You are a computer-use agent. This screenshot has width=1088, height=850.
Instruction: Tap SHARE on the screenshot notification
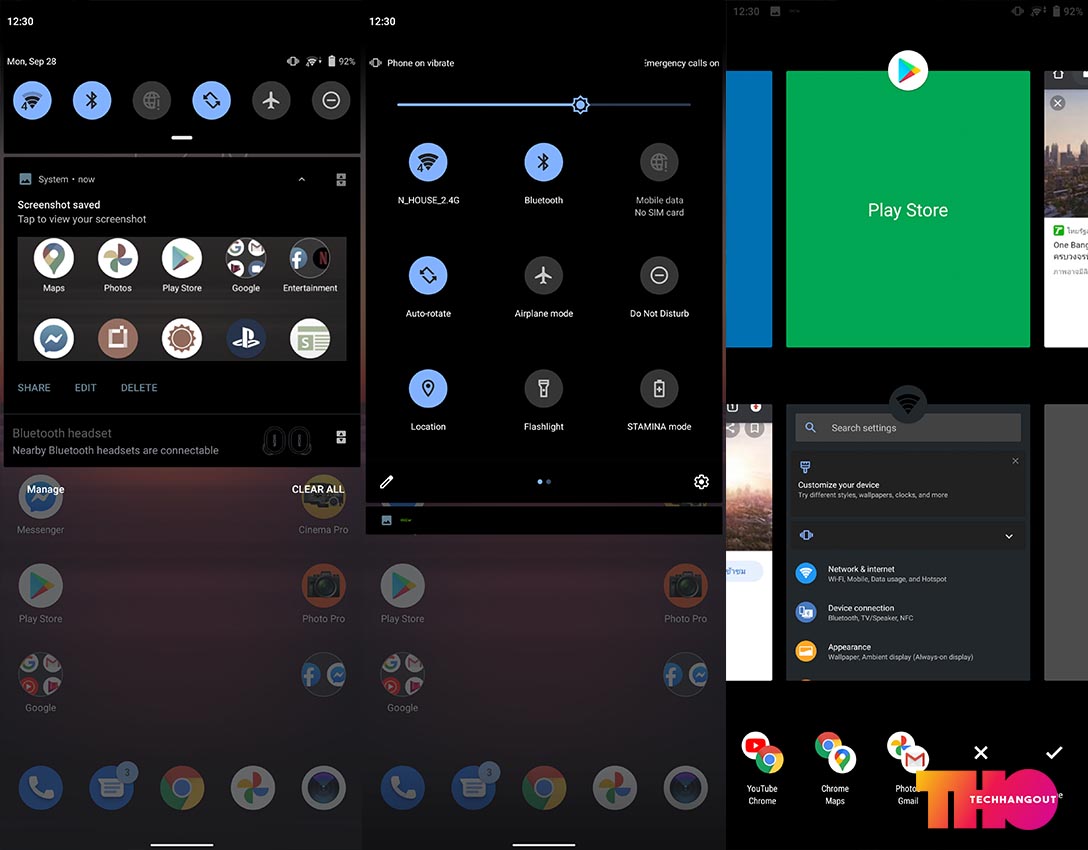pyautogui.click(x=34, y=388)
